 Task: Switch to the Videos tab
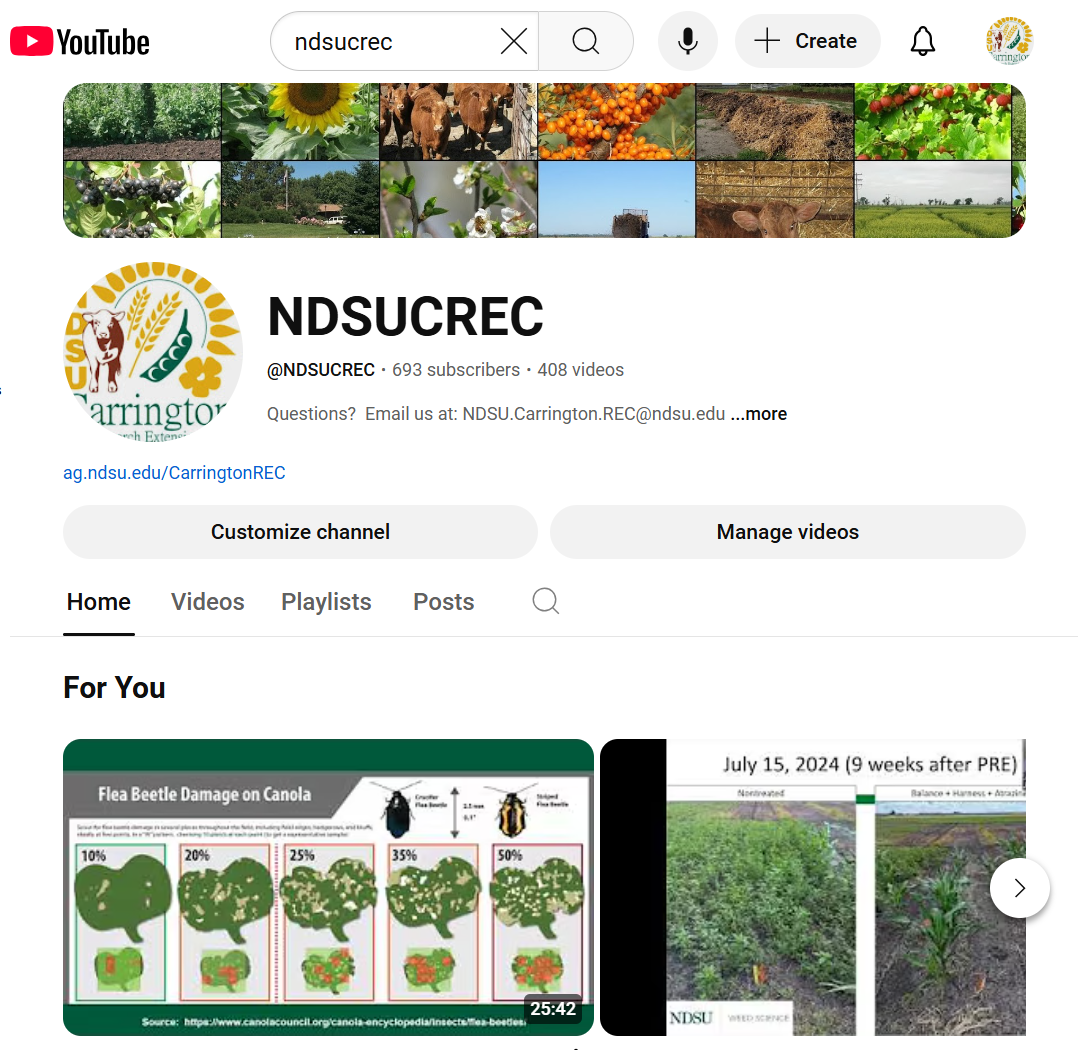pos(208,602)
